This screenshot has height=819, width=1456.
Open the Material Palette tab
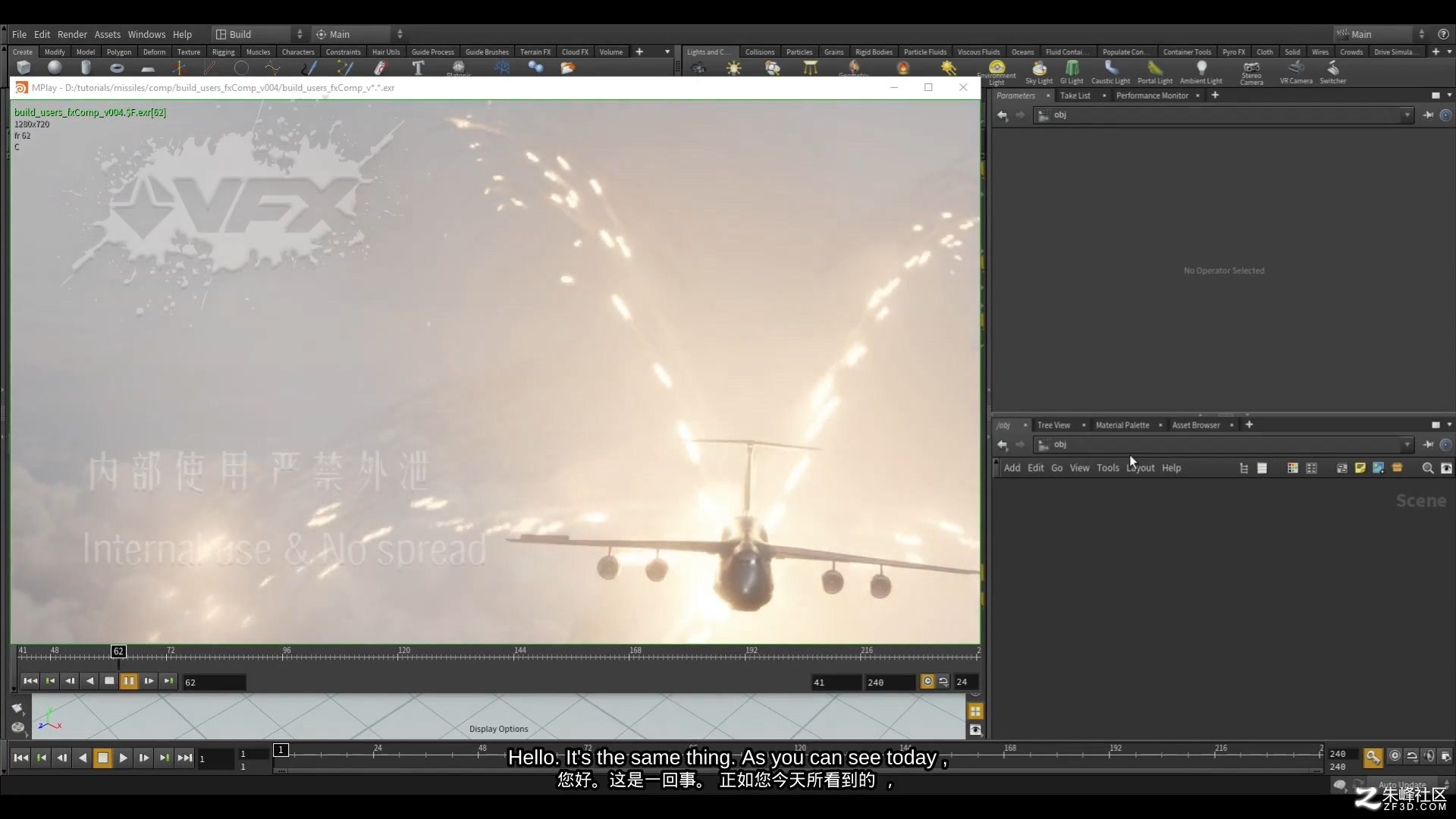pos(1122,425)
